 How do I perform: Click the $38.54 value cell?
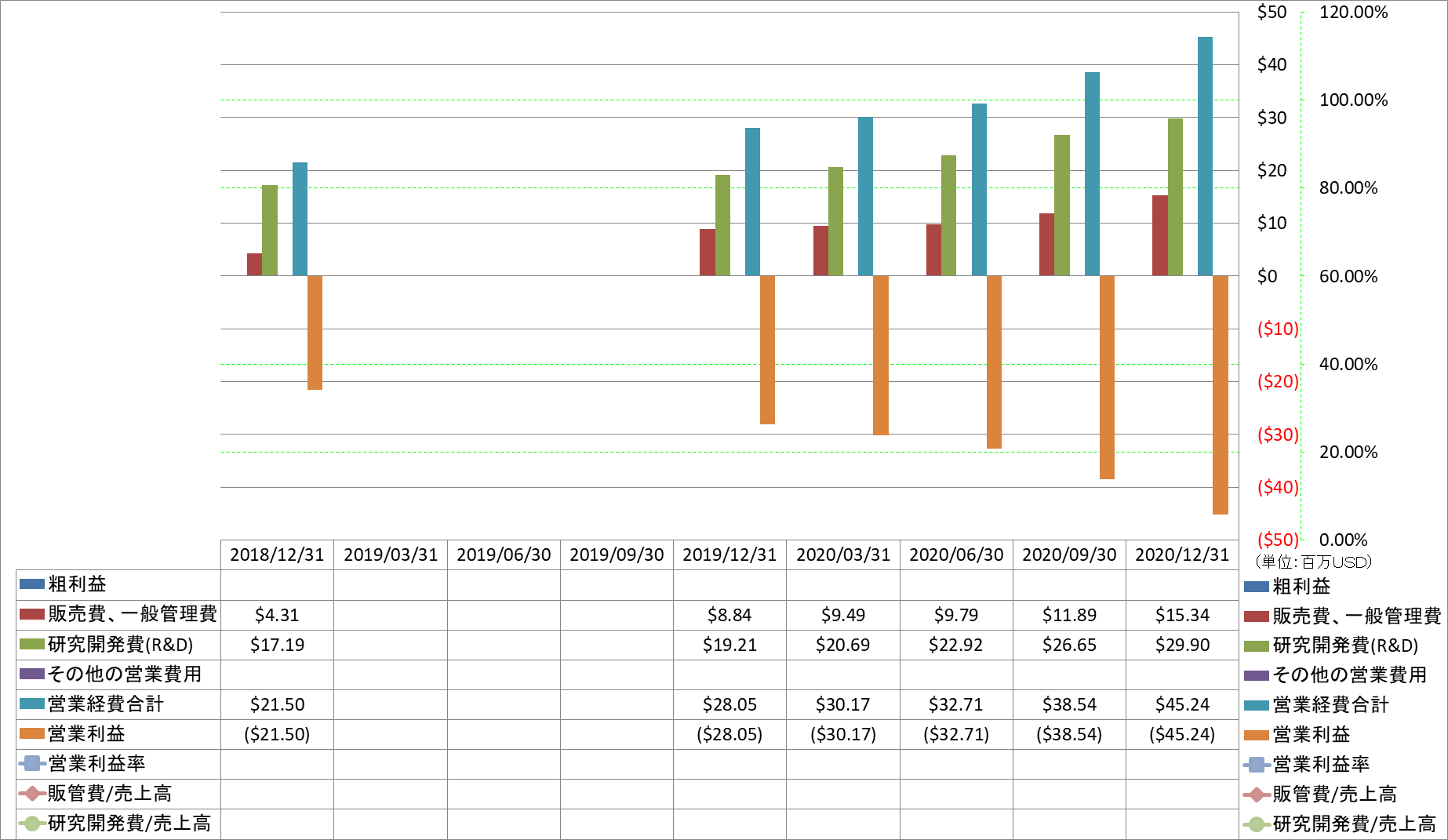(1069, 704)
